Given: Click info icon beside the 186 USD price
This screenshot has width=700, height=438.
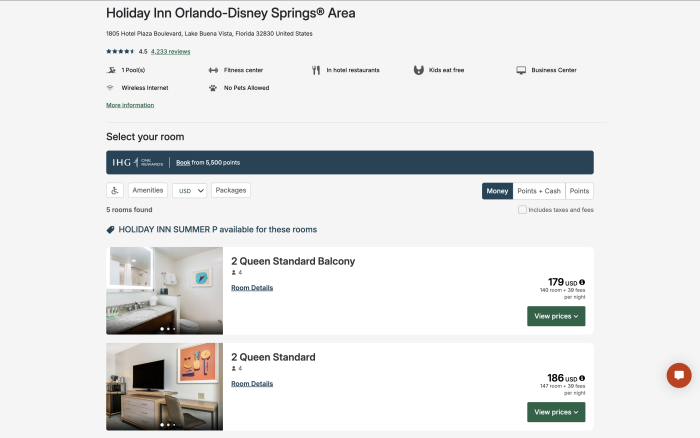Looking at the screenshot, I should tap(582, 378).
